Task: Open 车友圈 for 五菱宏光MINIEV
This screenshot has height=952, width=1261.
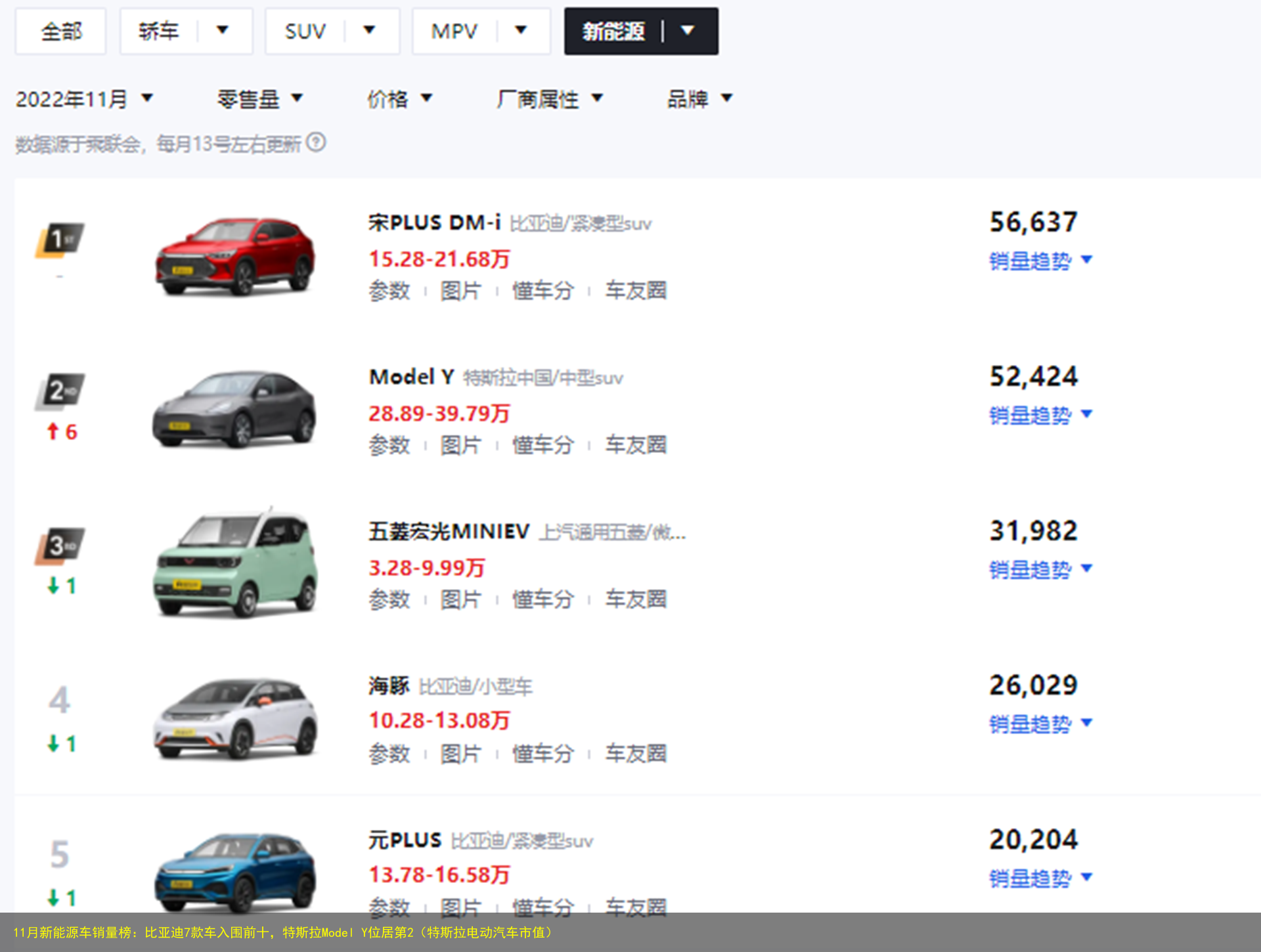Action: [x=636, y=599]
